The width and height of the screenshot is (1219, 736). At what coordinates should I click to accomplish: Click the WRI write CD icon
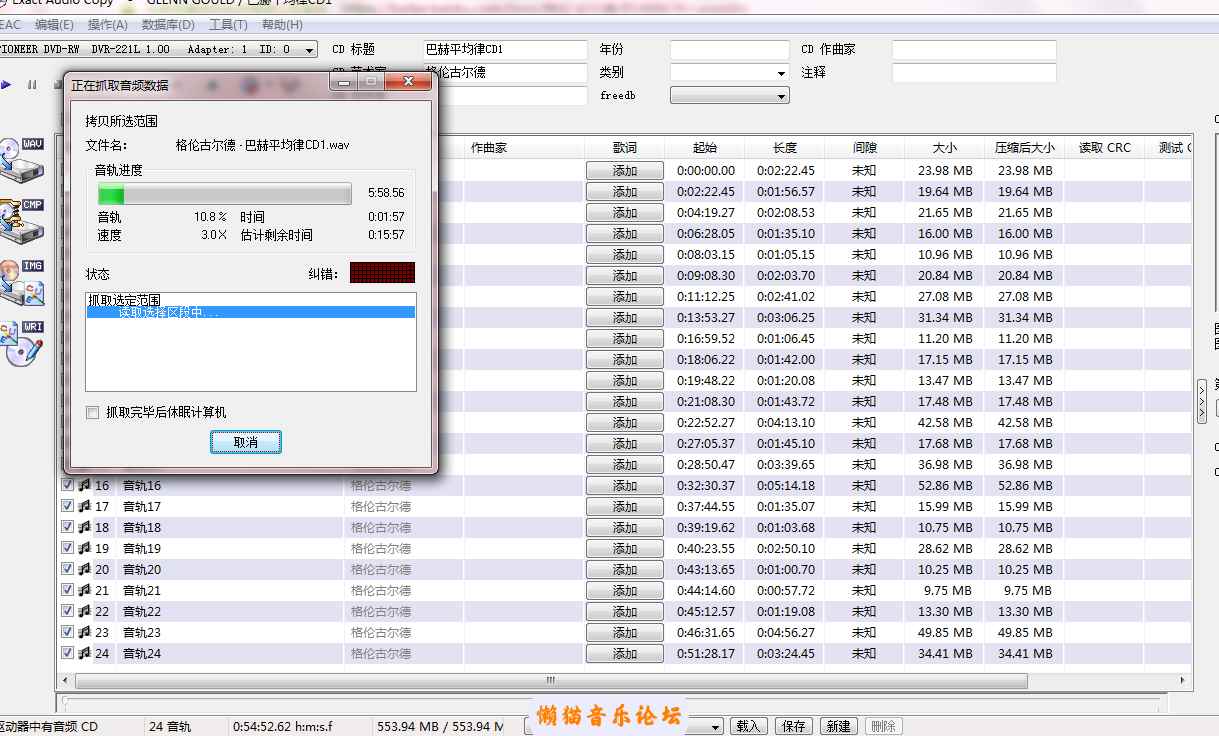(22, 344)
